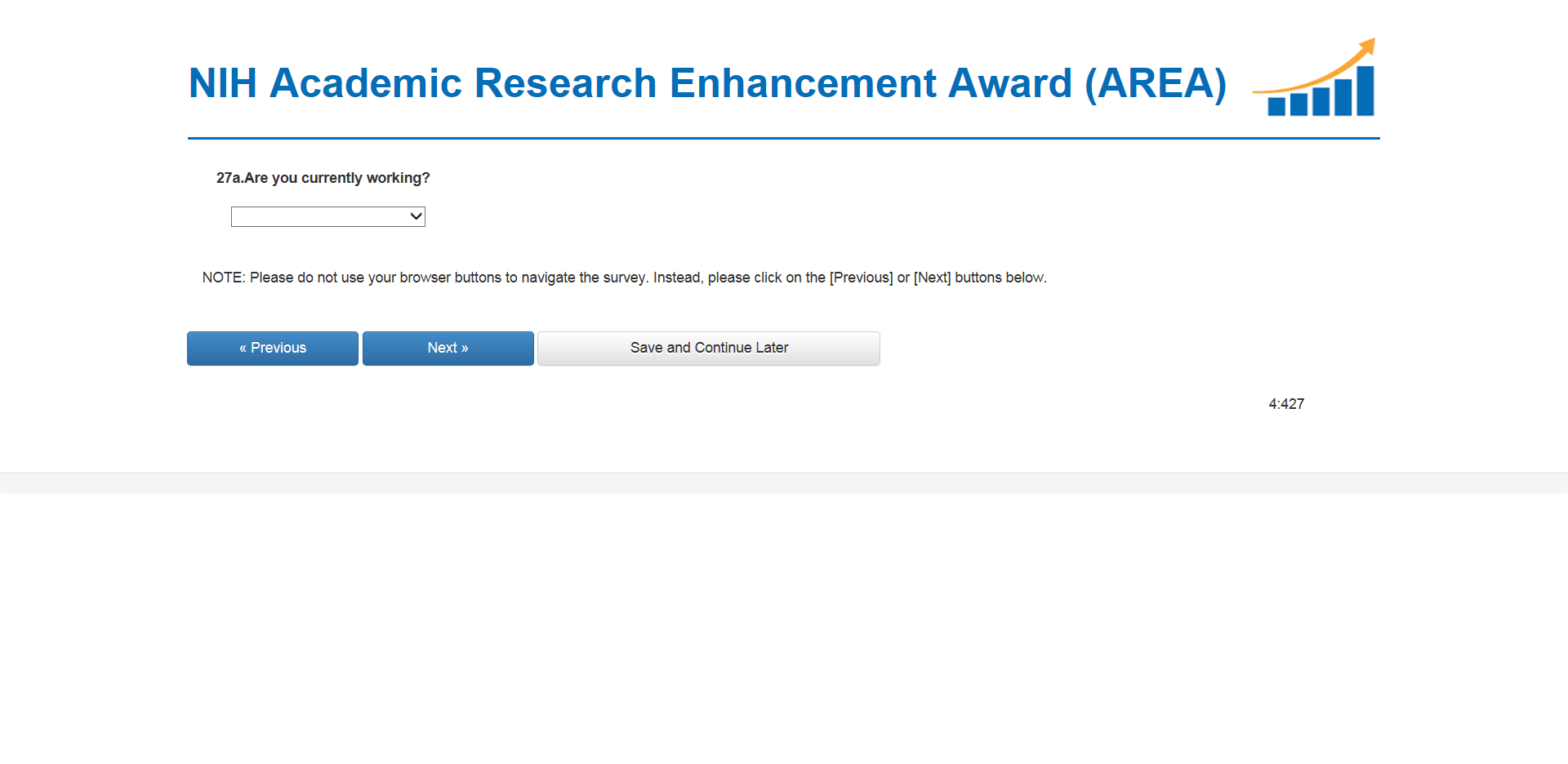The width and height of the screenshot is (1568, 764).
Task: Click the 'Are you currently working?' question label
Action: (x=336, y=178)
